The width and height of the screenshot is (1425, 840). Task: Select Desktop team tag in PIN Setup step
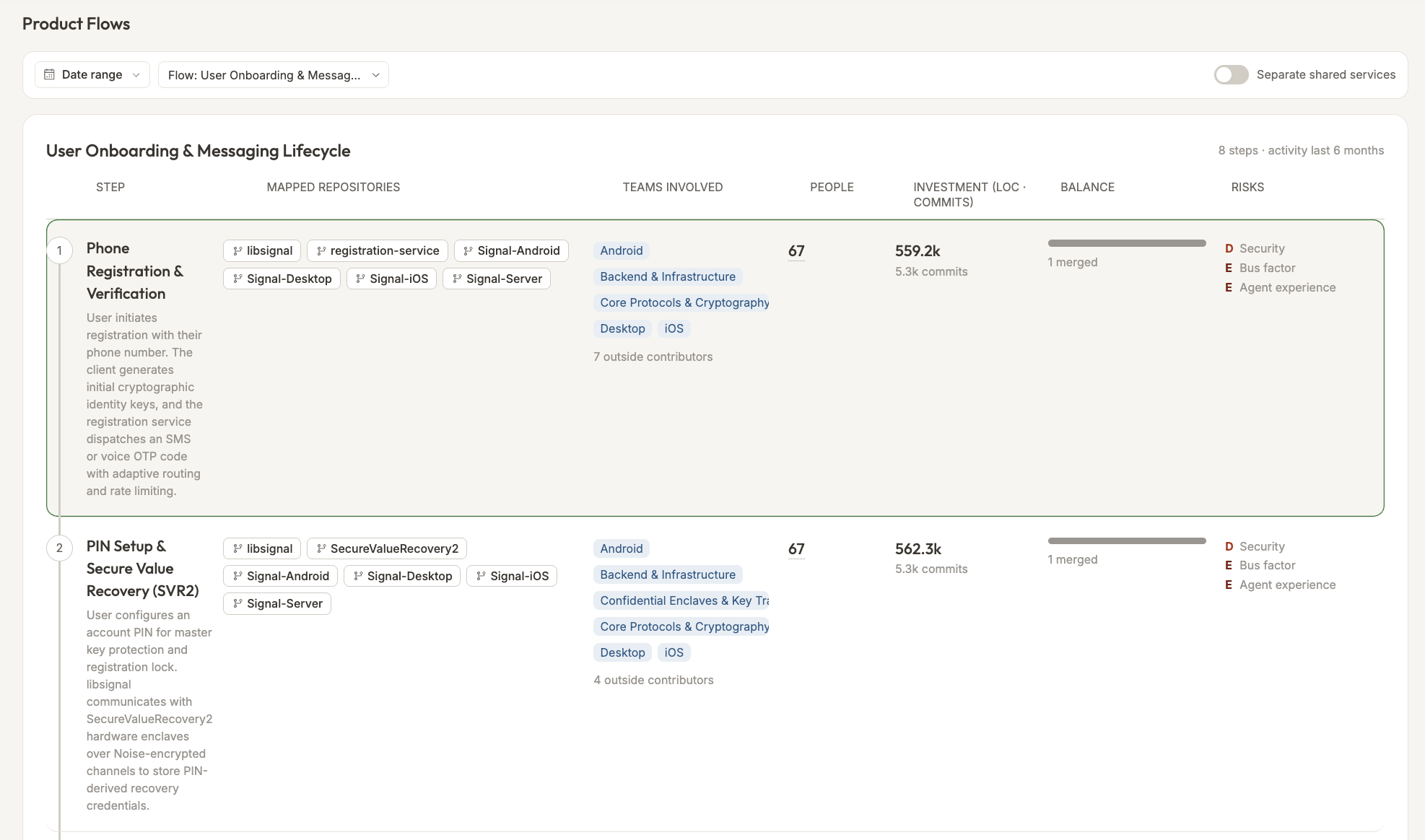(x=622, y=652)
